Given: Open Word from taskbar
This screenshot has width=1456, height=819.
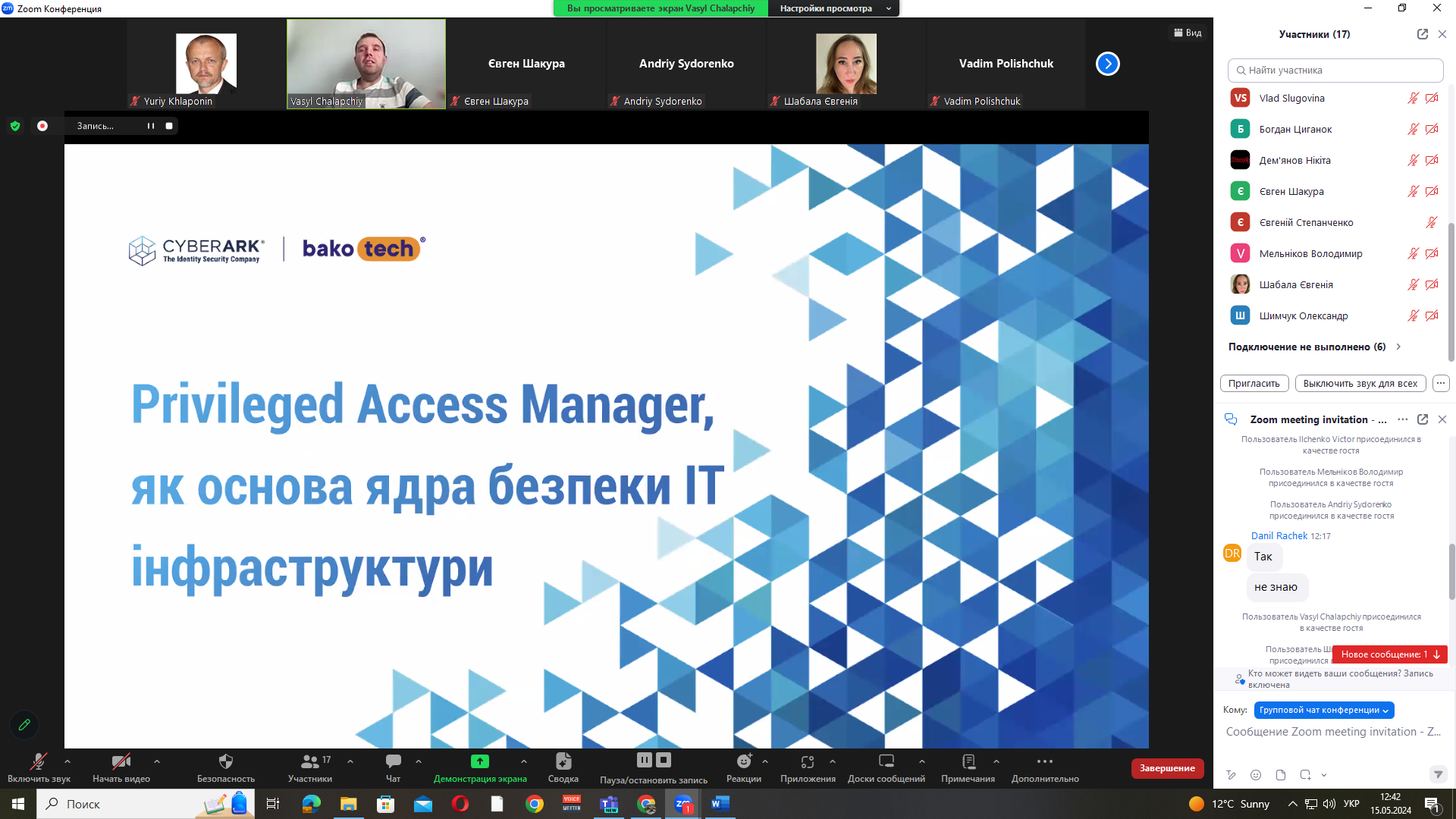Looking at the screenshot, I should (x=720, y=804).
